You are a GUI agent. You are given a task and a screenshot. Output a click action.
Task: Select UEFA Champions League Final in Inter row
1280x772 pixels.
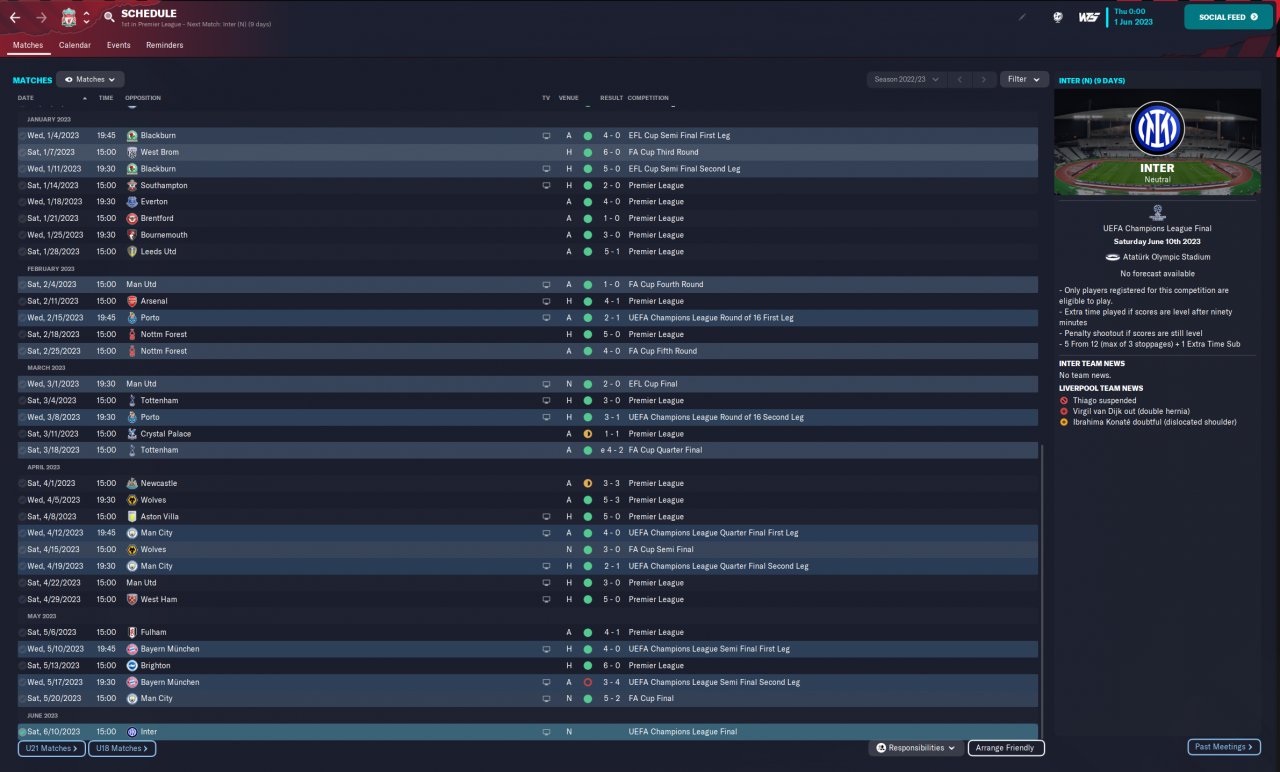[x=683, y=732]
